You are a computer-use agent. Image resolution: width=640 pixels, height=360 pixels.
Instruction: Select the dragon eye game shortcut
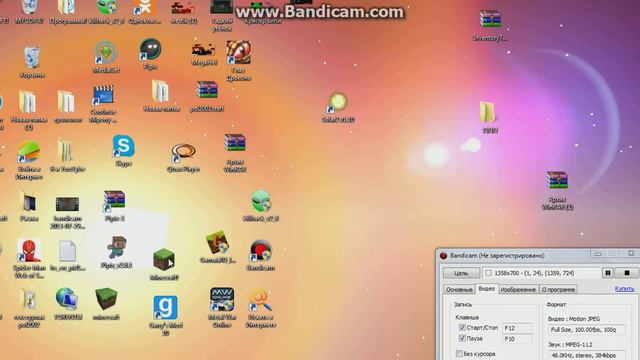tap(238, 52)
